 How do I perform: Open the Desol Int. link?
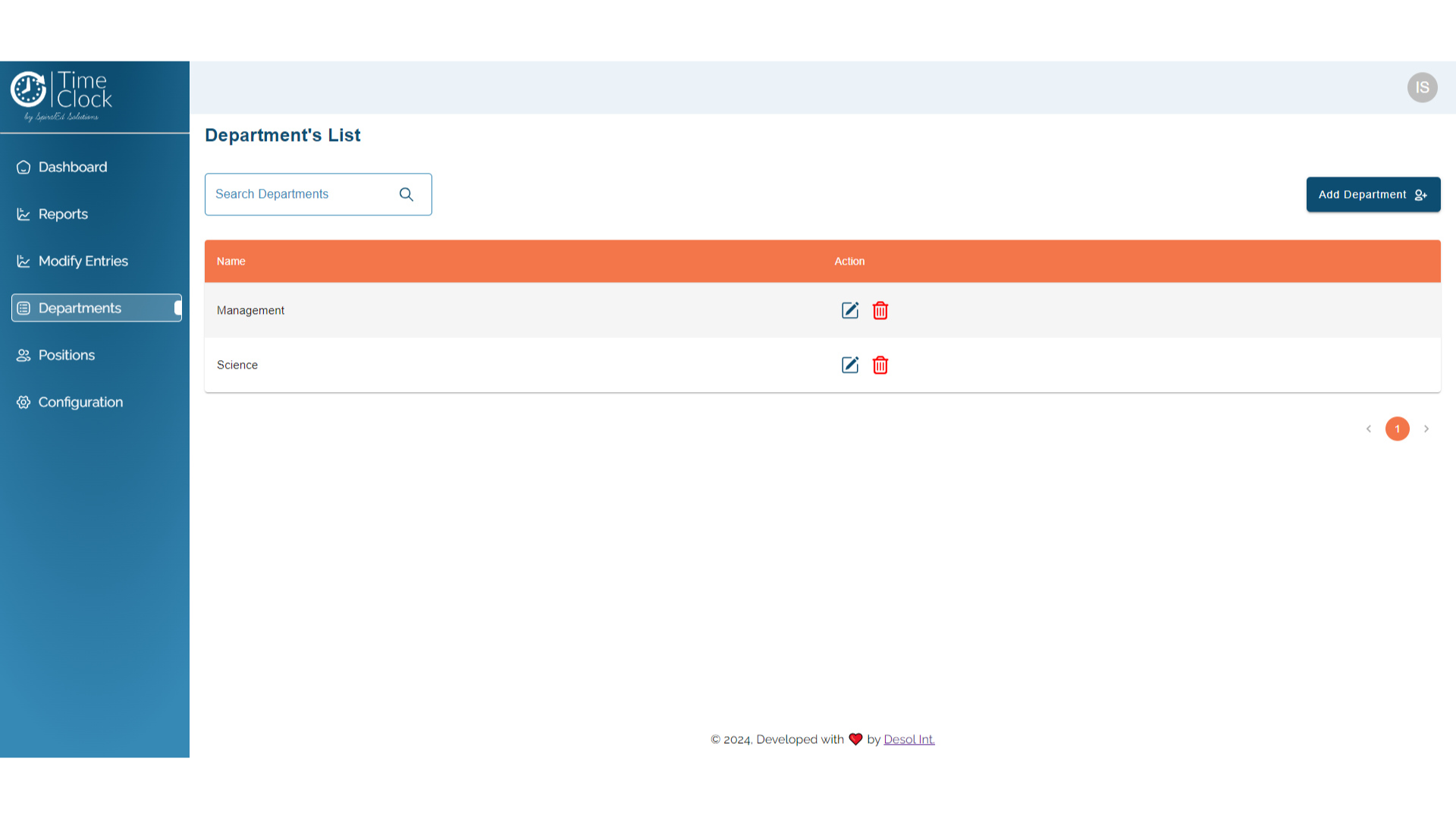click(x=908, y=739)
